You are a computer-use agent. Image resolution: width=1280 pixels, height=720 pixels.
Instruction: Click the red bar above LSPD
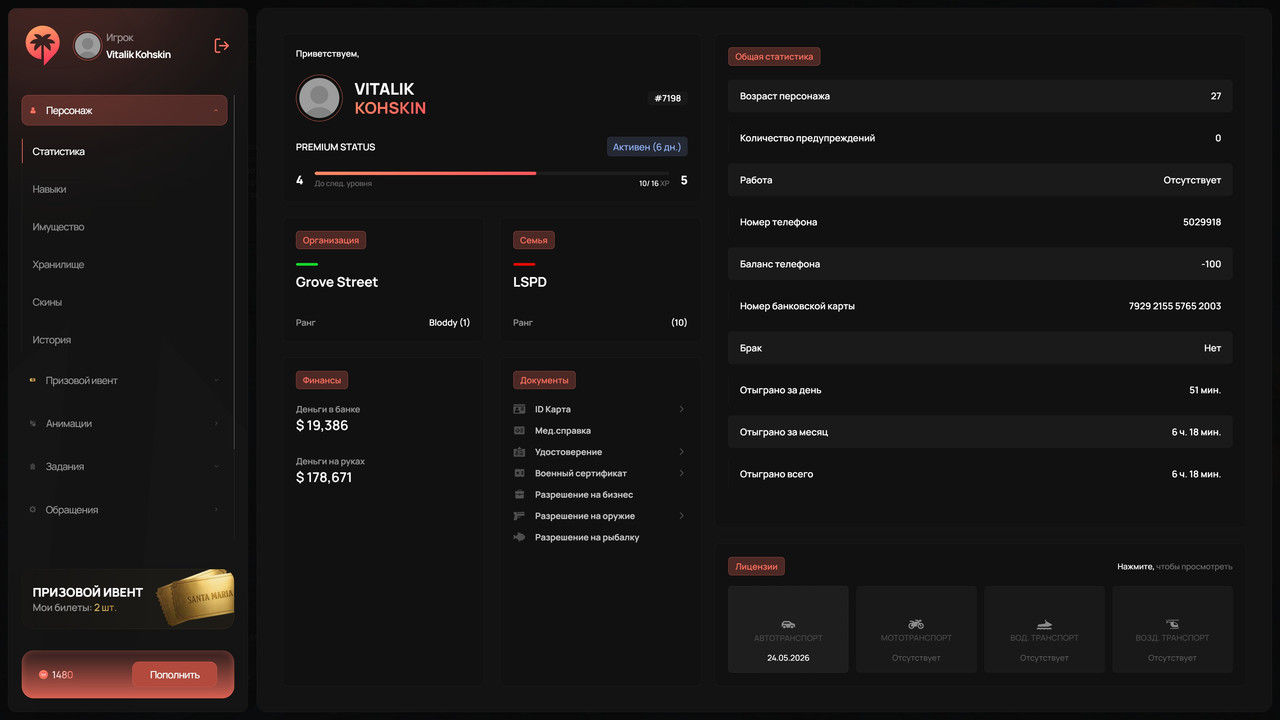click(x=524, y=264)
